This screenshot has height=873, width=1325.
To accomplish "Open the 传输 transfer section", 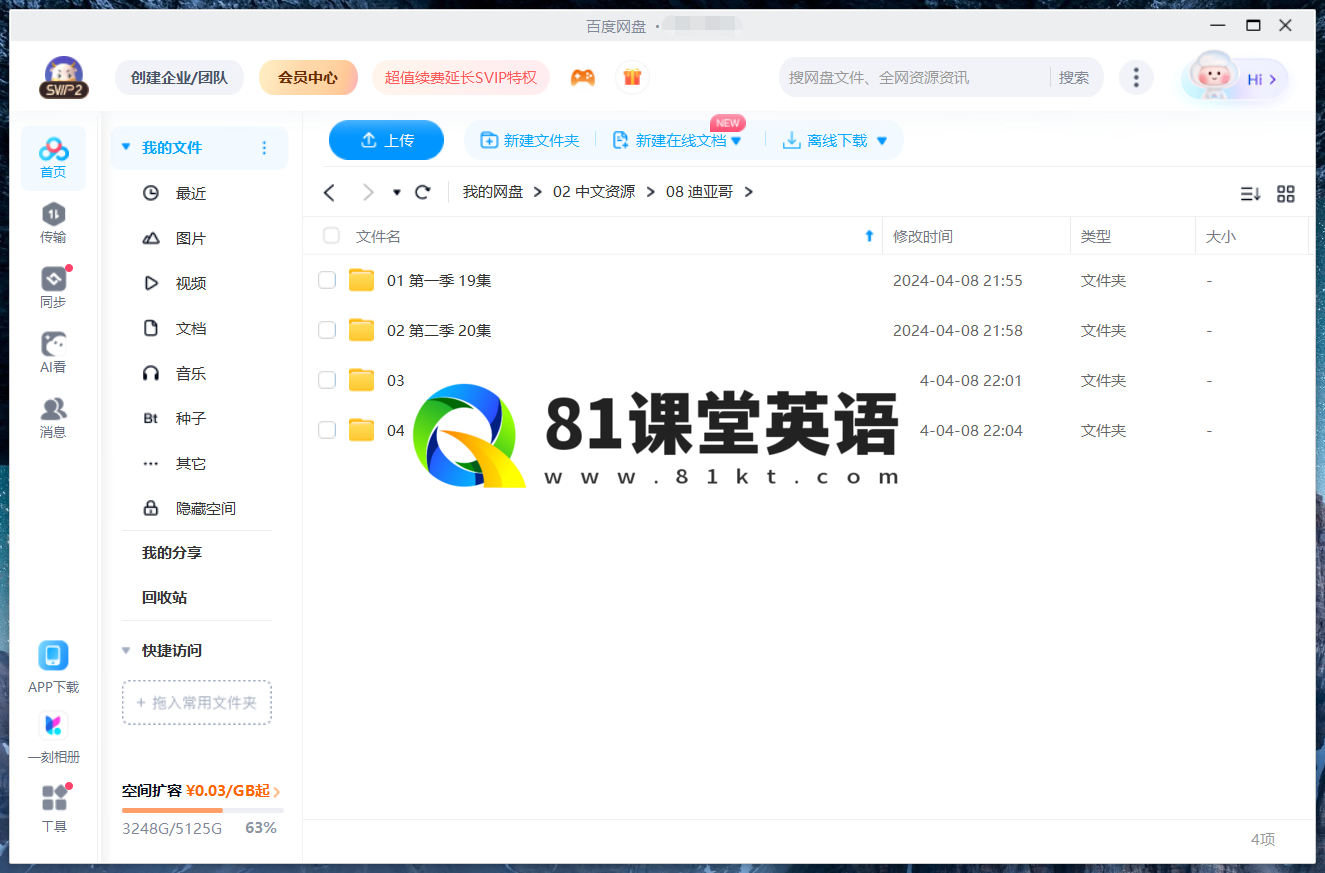I will pyautogui.click(x=54, y=223).
